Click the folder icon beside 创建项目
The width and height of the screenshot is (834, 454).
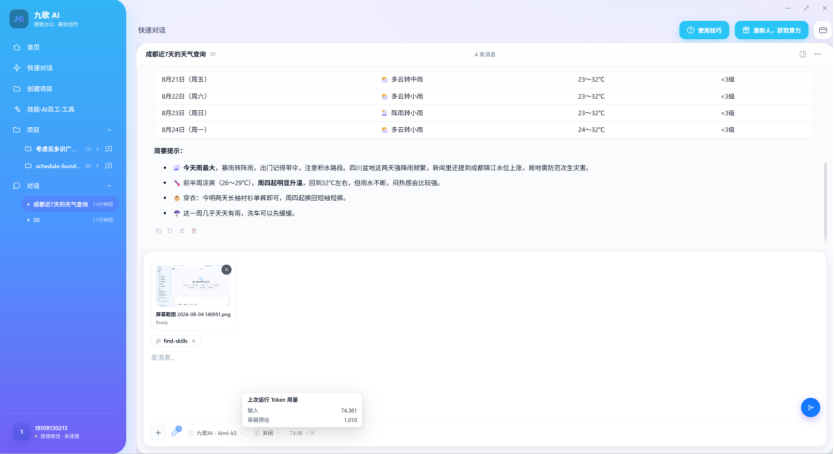[x=17, y=89]
